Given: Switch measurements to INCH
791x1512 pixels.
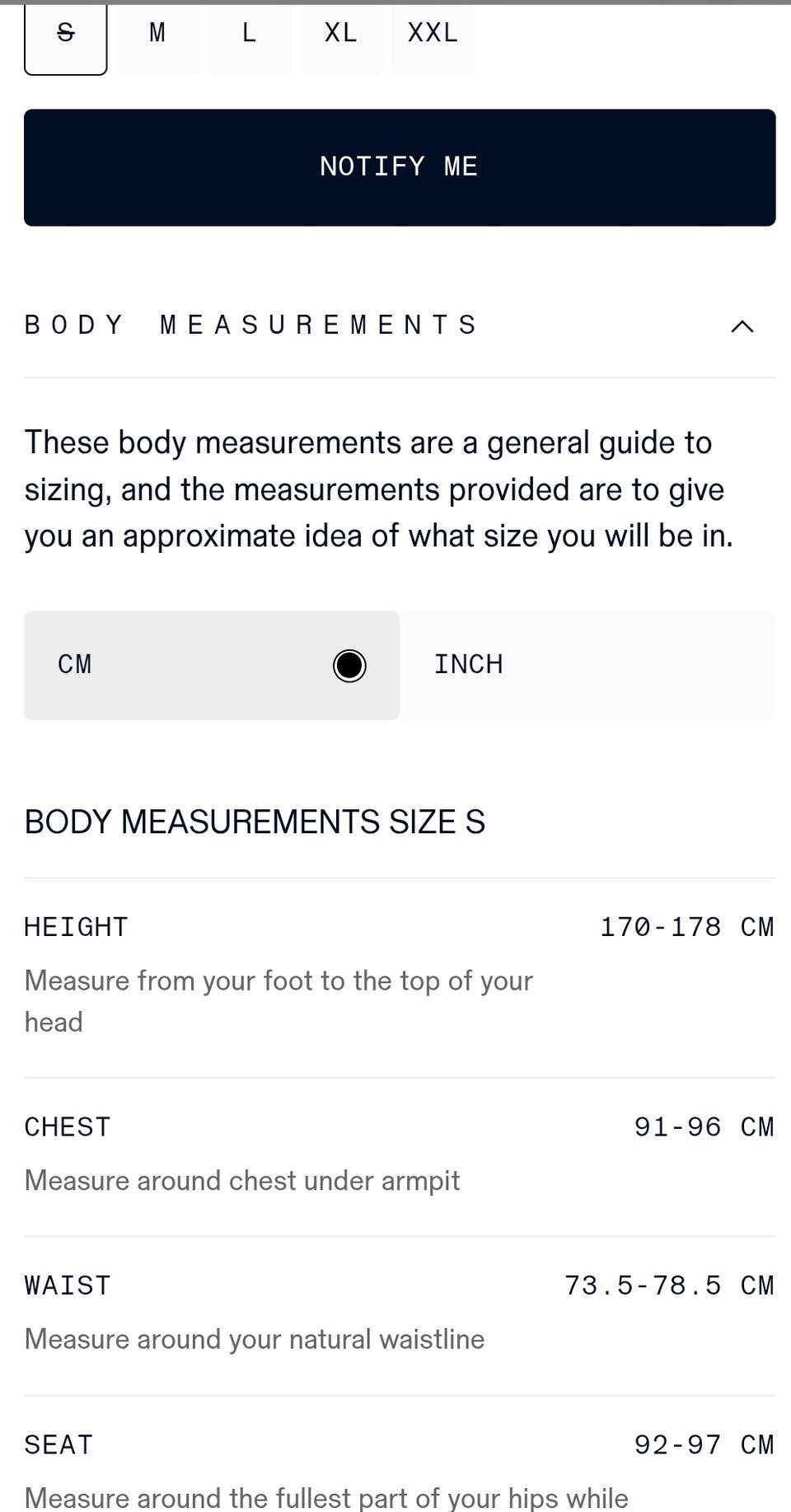Looking at the screenshot, I should coord(587,665).
